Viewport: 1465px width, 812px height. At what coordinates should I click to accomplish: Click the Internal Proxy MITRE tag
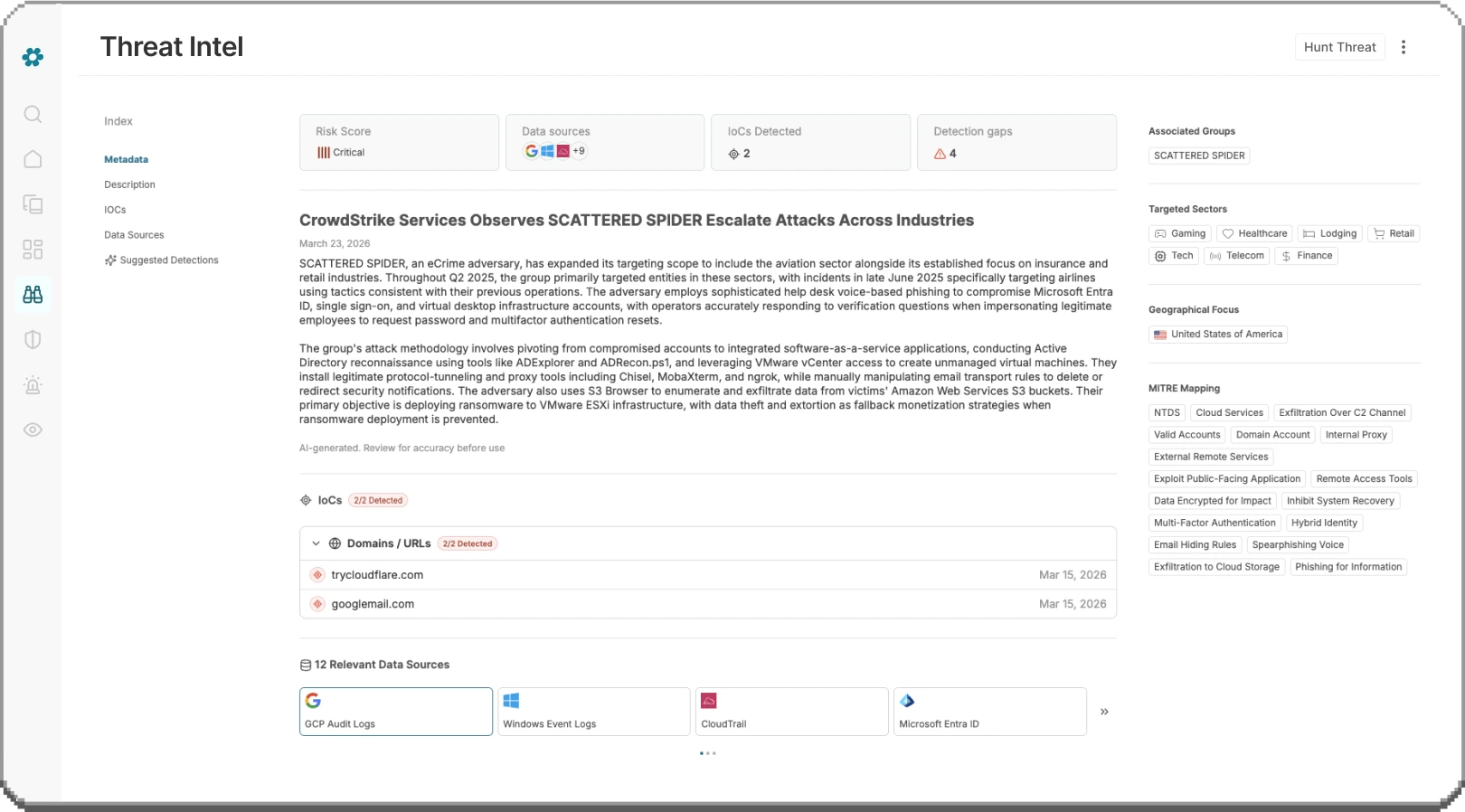(1356, 435)
